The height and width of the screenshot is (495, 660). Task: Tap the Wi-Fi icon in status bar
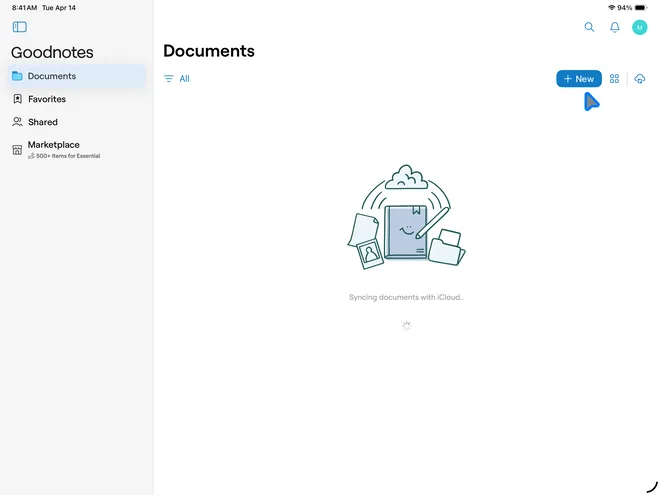pos(612,8)
